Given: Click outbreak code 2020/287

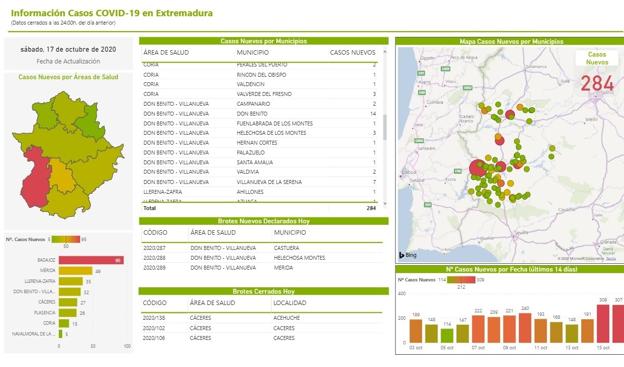Looking at the screenshot, I should [x=154, y=248].
